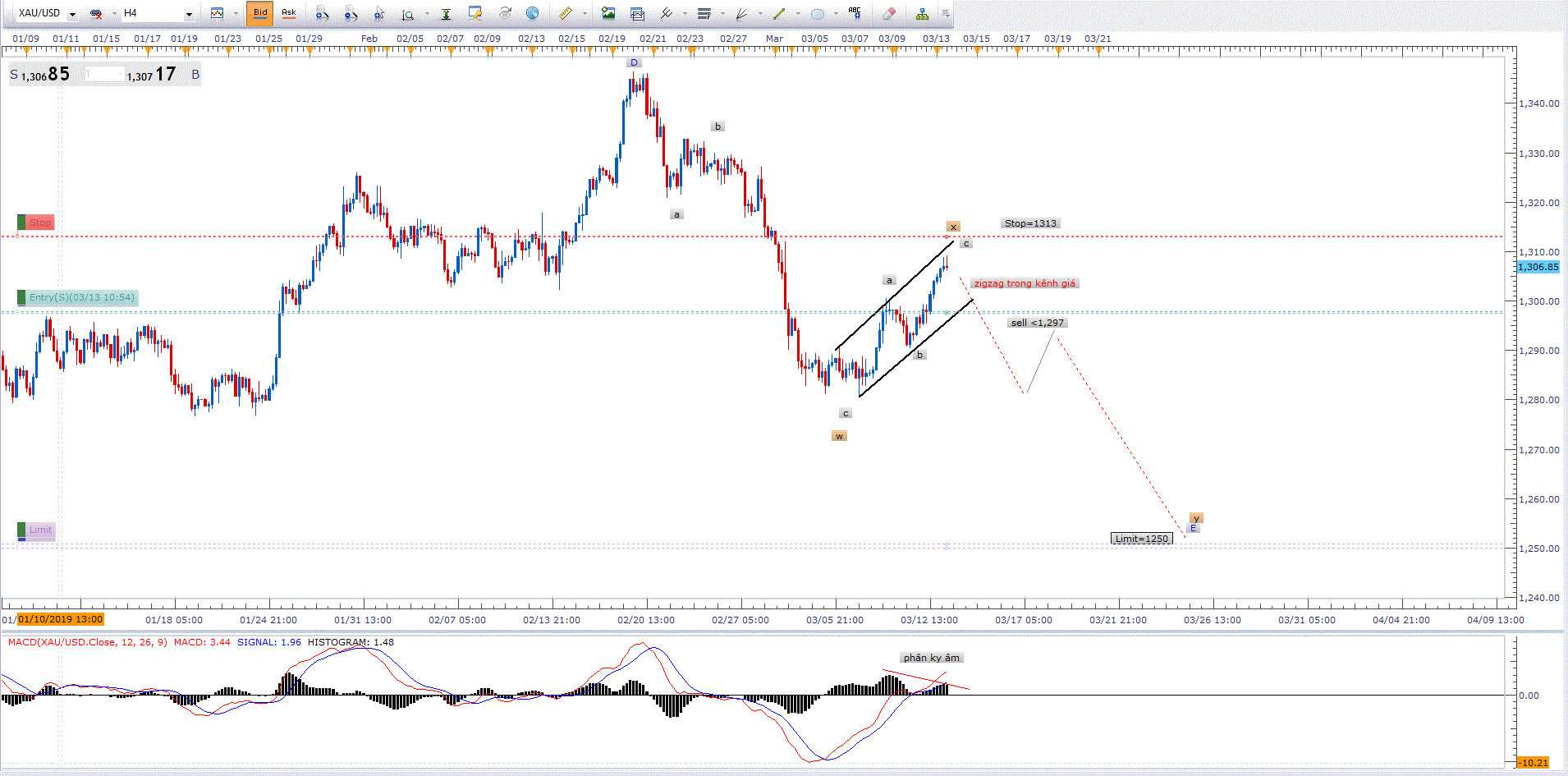Click the Stop order label on chart

tap(39, 223)
